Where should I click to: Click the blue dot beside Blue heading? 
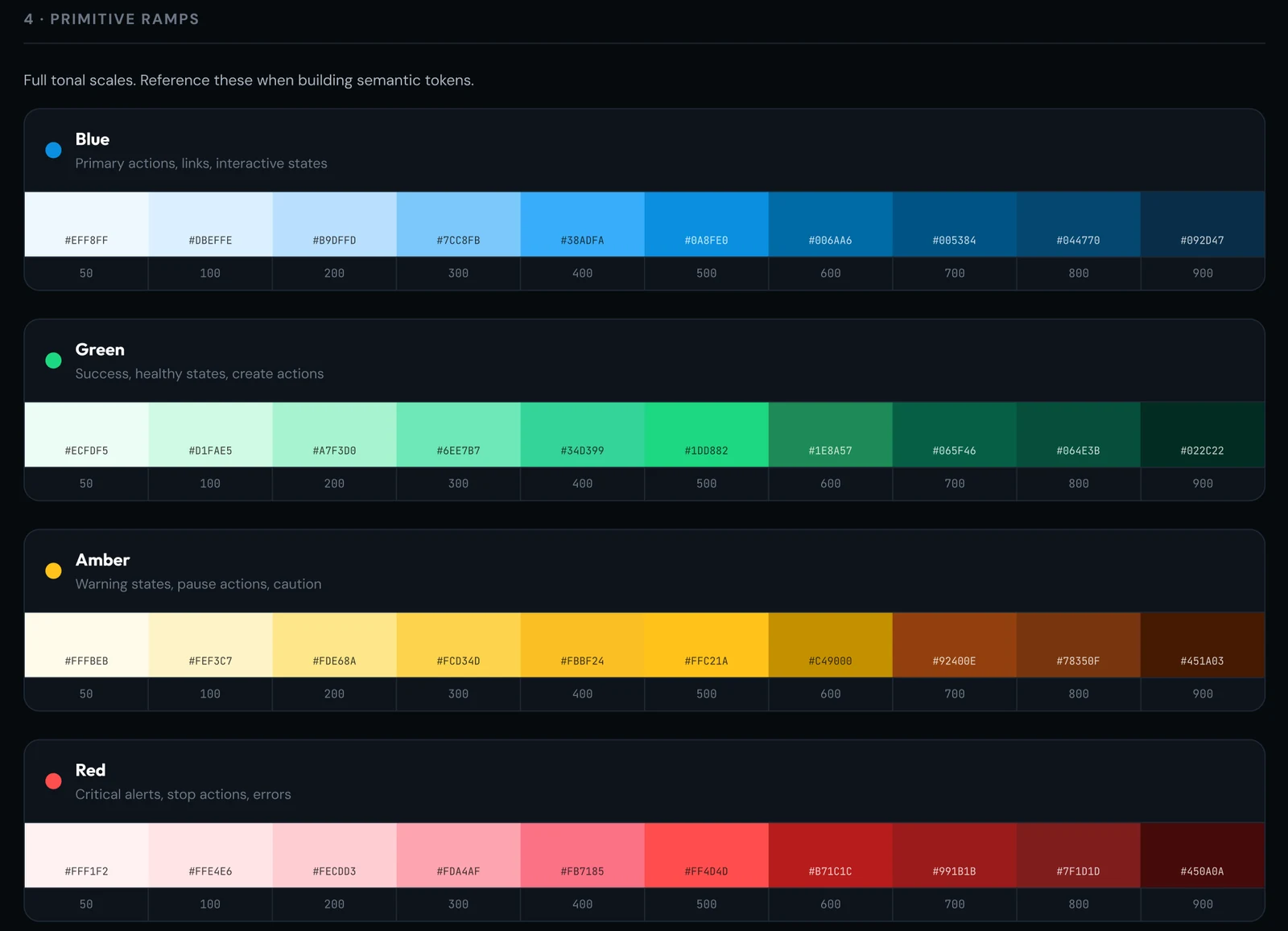[x=53, y=150]
